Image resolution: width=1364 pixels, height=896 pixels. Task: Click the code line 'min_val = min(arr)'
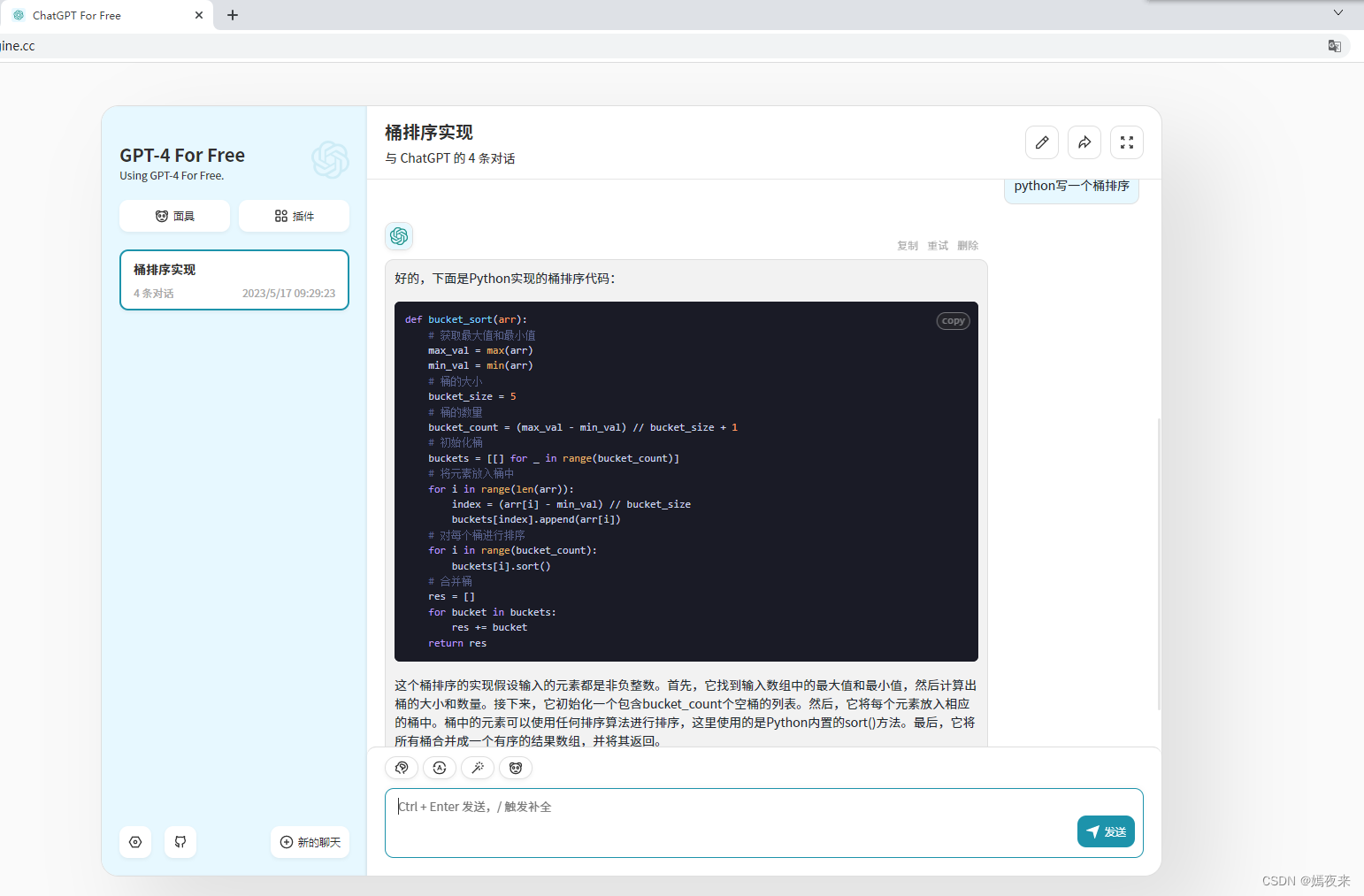(480, 365)
